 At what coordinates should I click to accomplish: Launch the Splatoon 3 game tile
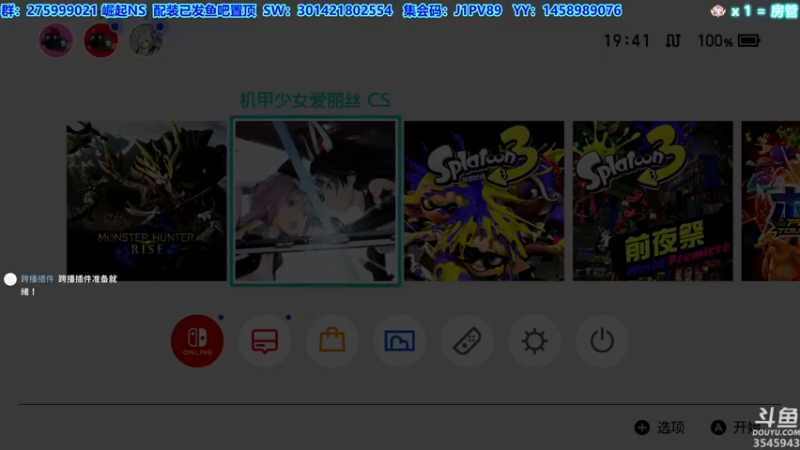(484, 201)
